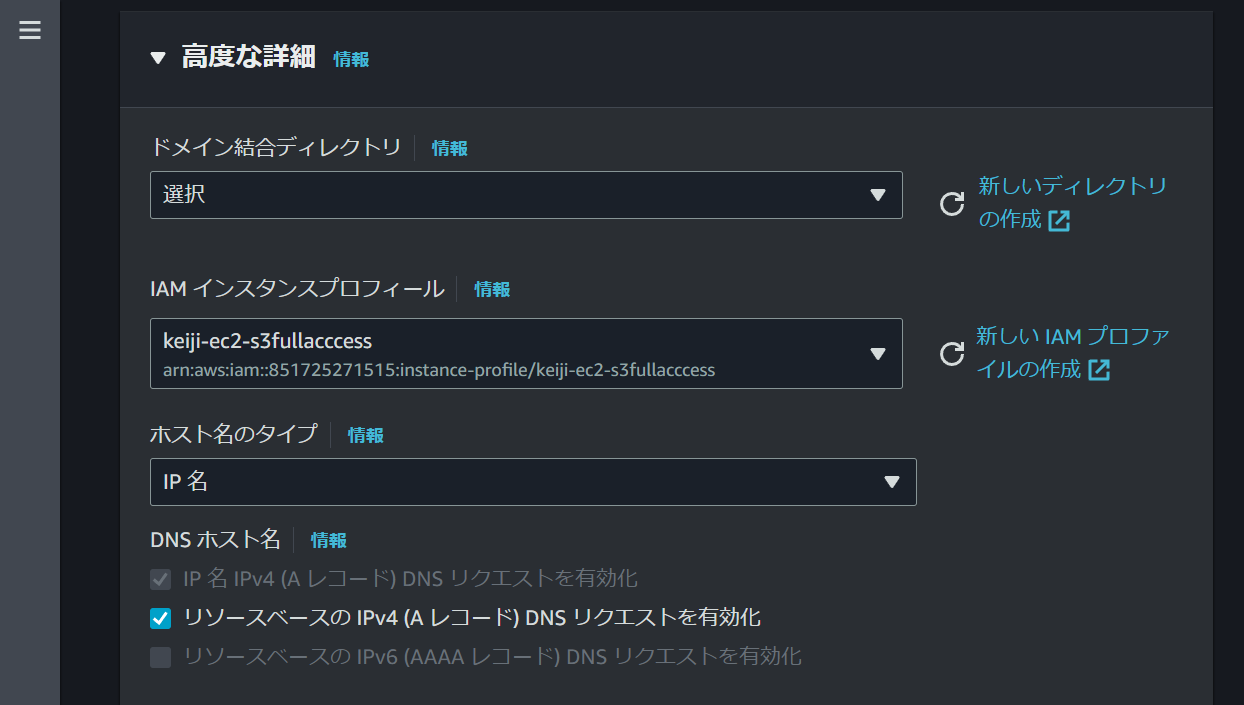
Task: Toggle リソースベースの IPv6 (AAAA レコード) checkbox
Action: (x=160, y=657)
